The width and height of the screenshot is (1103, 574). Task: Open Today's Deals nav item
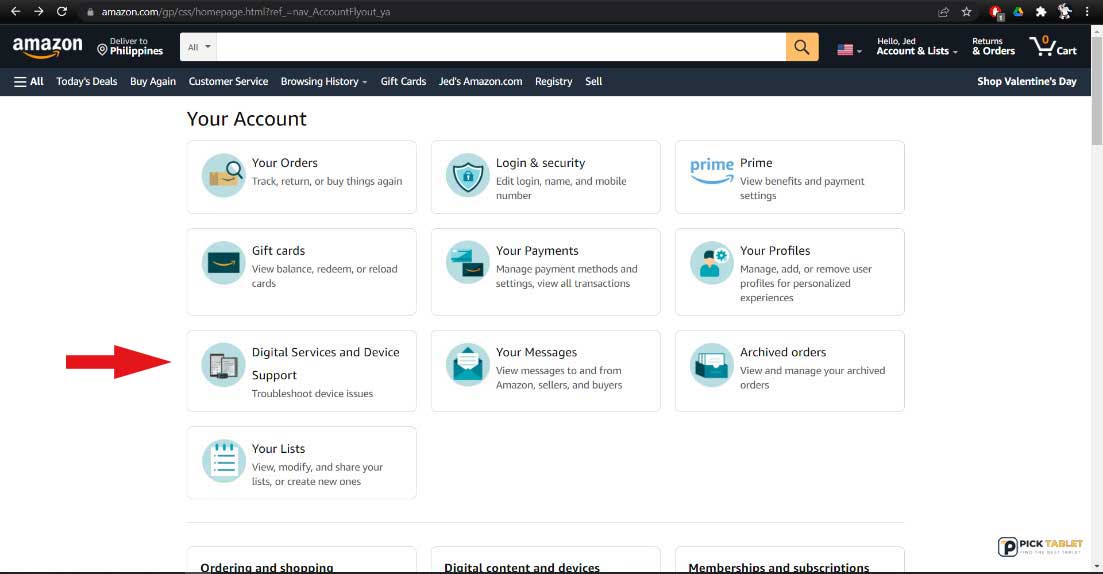[x=87, y=82]
